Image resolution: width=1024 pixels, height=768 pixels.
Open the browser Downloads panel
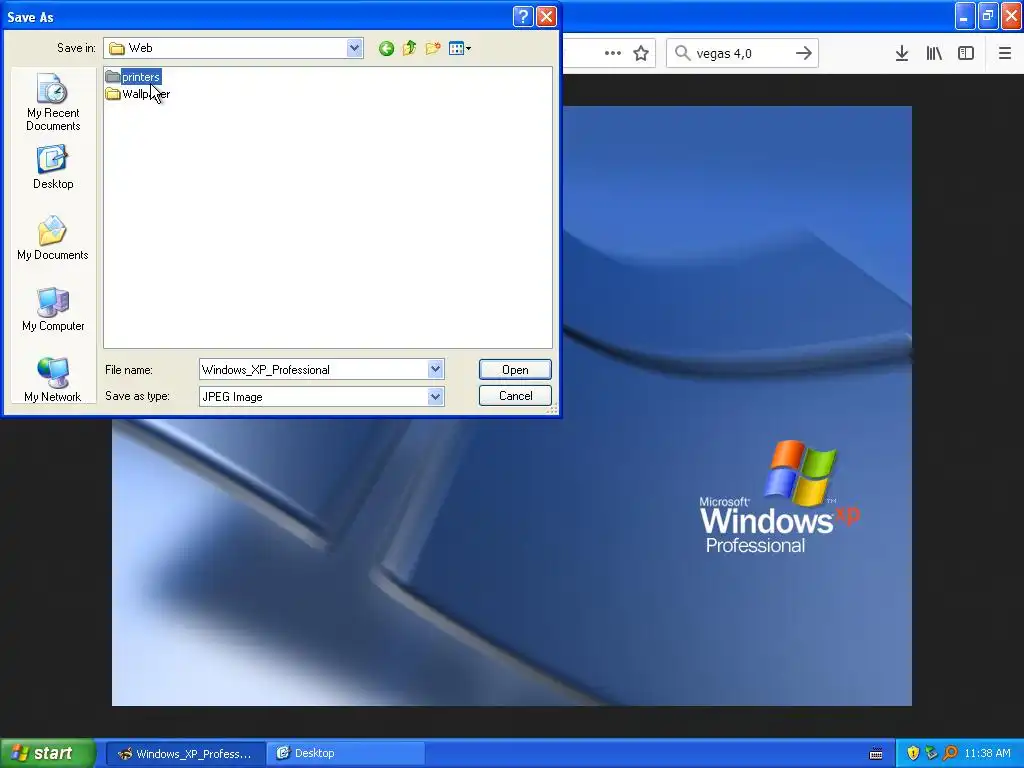(902, 54)
